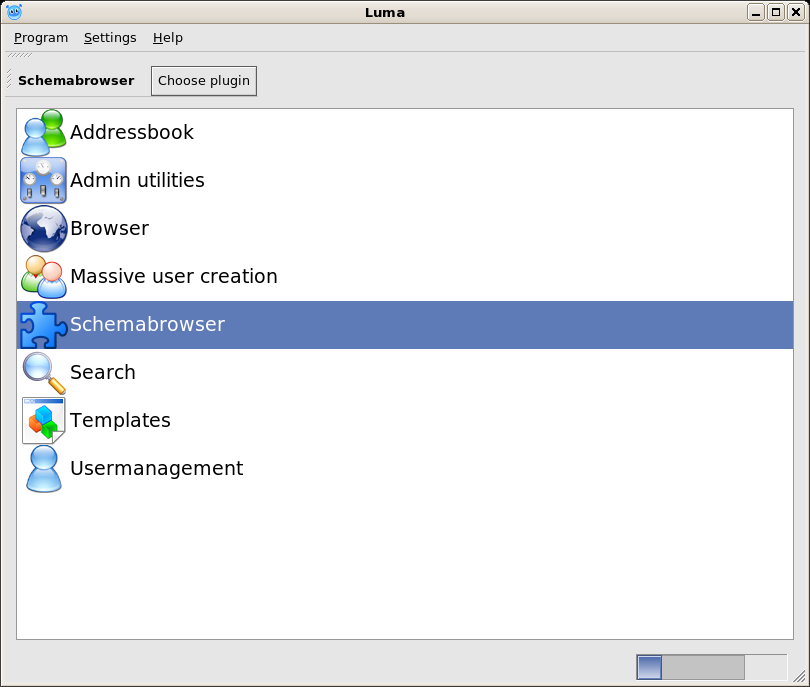Click the Admin utilities clock panel icon
The image size is (810, 687).
click(x=43, y=181)
